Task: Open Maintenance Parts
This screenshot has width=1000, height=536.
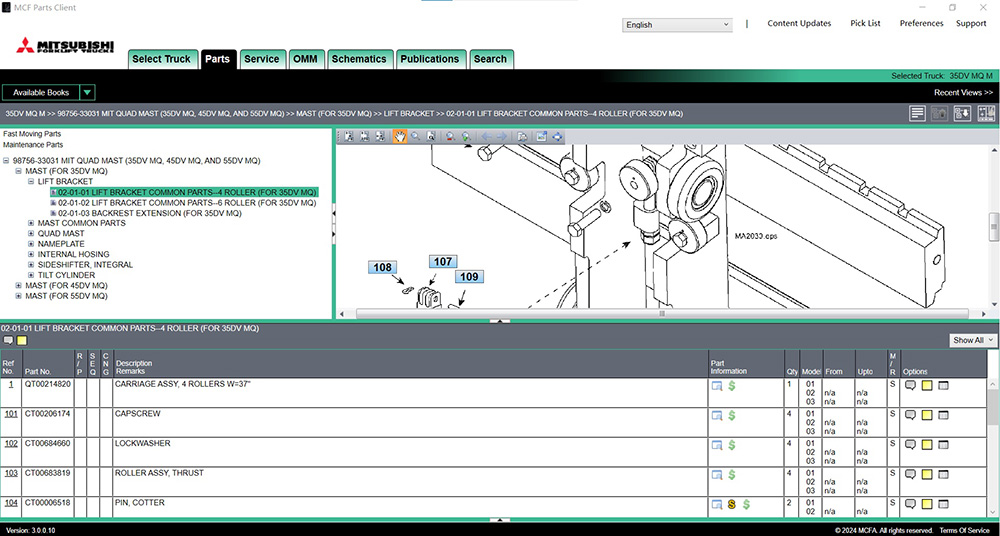Action: tap(33, 145)
